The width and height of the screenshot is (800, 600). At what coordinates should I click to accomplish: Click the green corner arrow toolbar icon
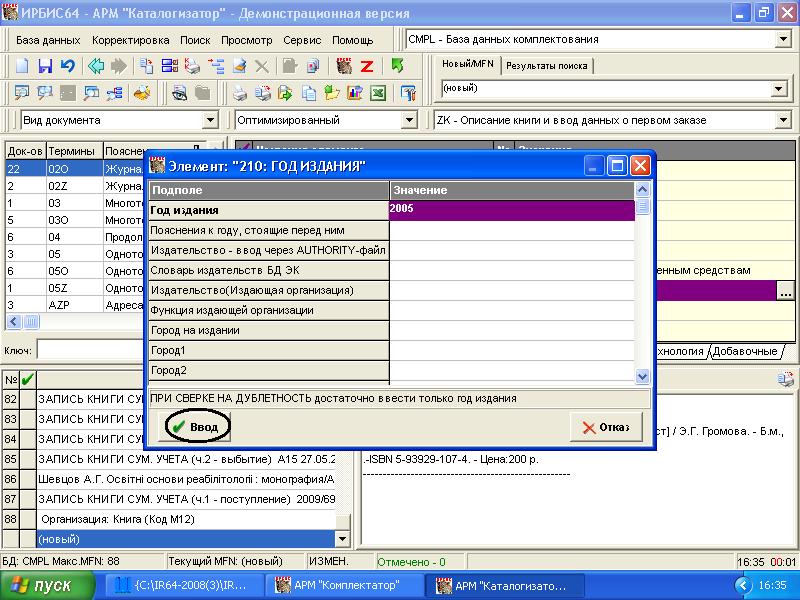coord(398,66)
